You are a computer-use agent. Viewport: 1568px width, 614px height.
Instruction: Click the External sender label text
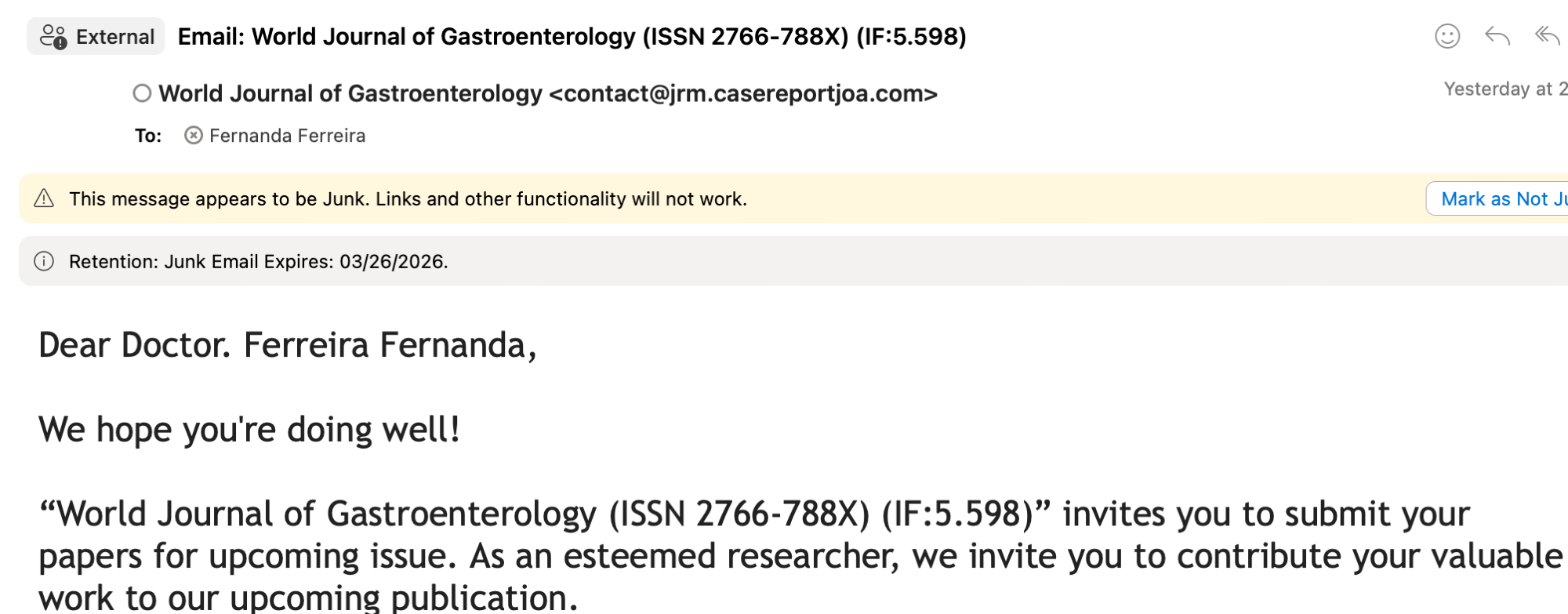(114, 37)
